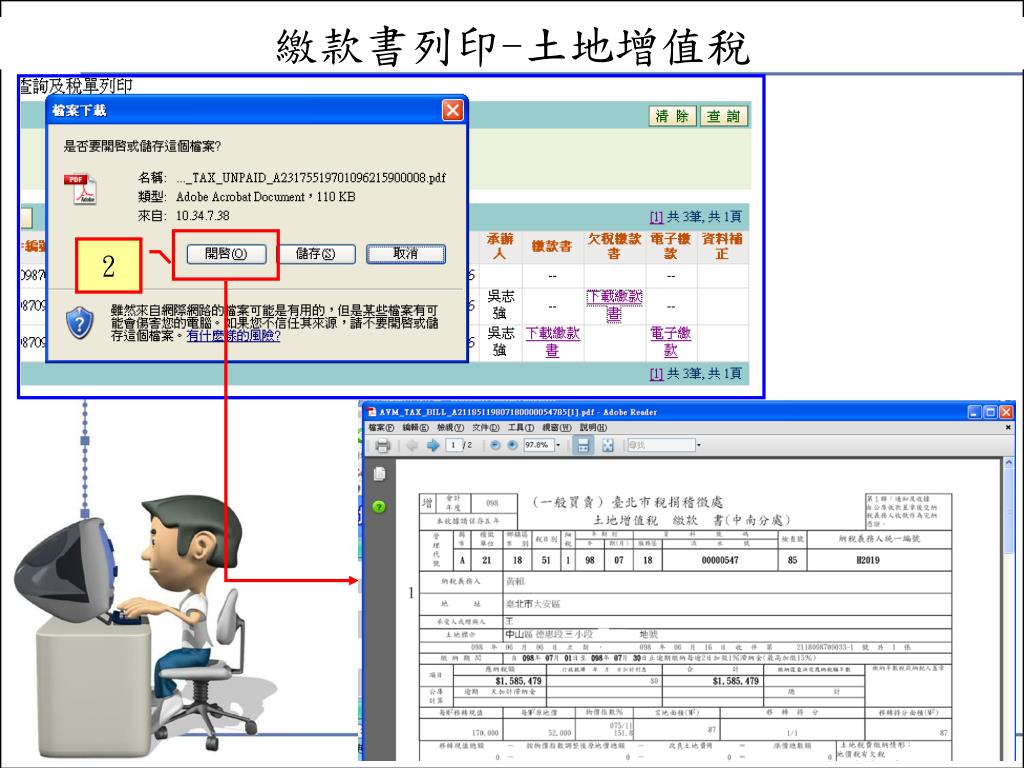This screenshot has width=1024, height=768.
Task: Click the PDF file icon in download dialog
Action: [x=80, y=189]
